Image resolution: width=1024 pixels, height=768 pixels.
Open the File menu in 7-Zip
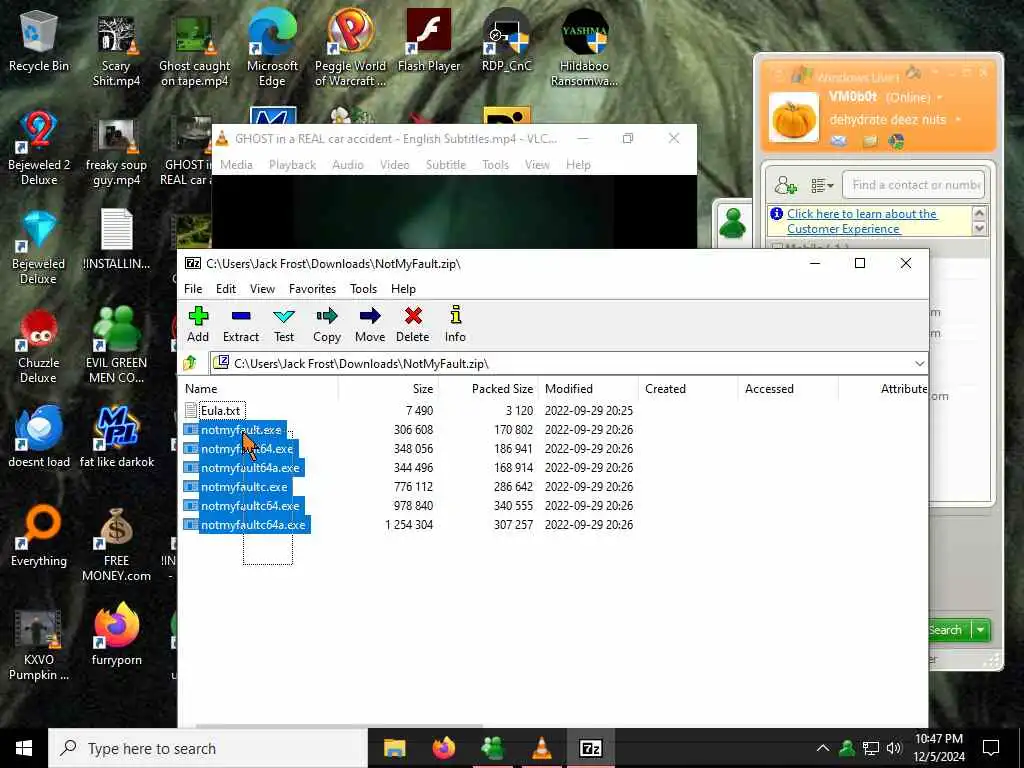point(193,289)
